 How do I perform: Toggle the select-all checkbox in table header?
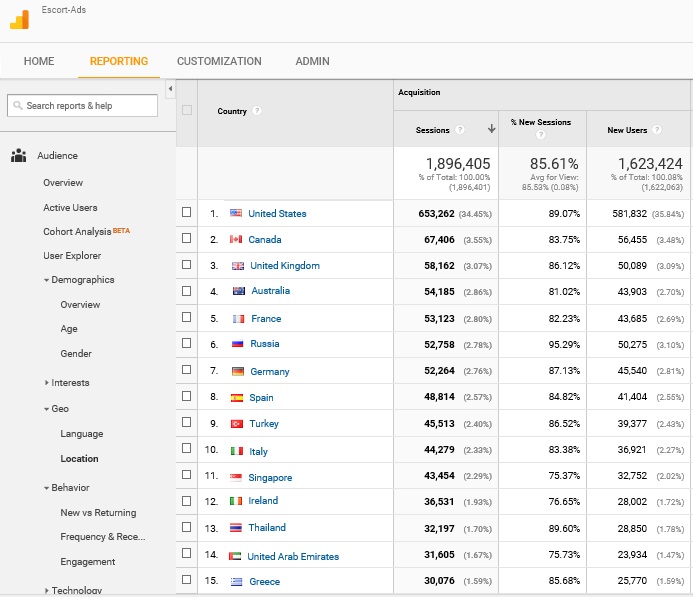187,110
